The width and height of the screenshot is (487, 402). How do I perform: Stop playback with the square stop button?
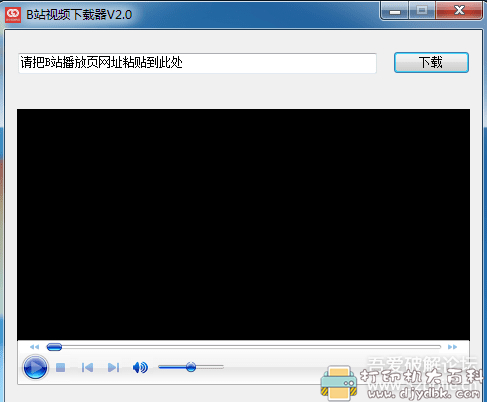pos(60,367)
